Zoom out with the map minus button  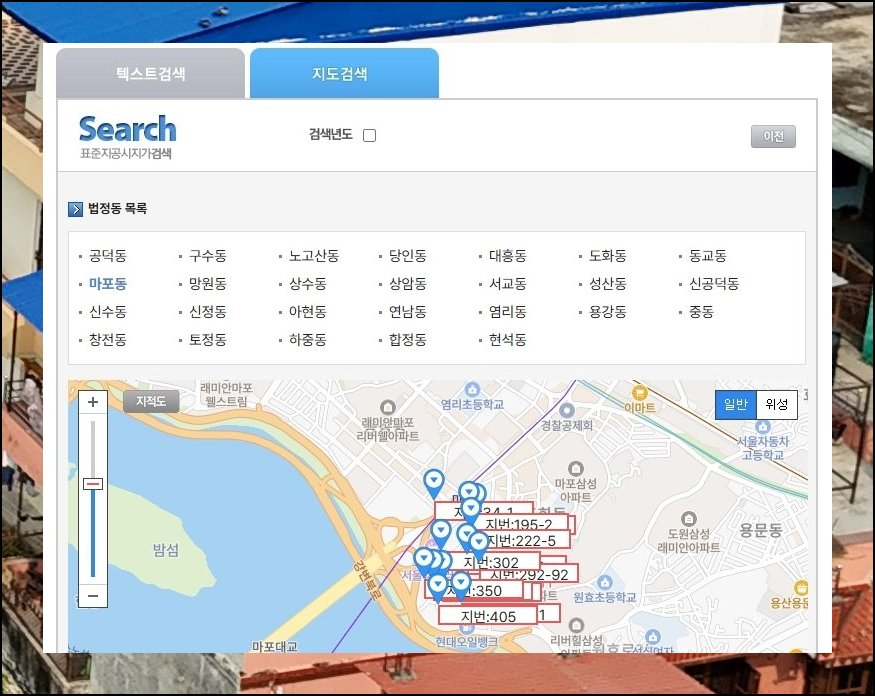click(x=93, y=596)
